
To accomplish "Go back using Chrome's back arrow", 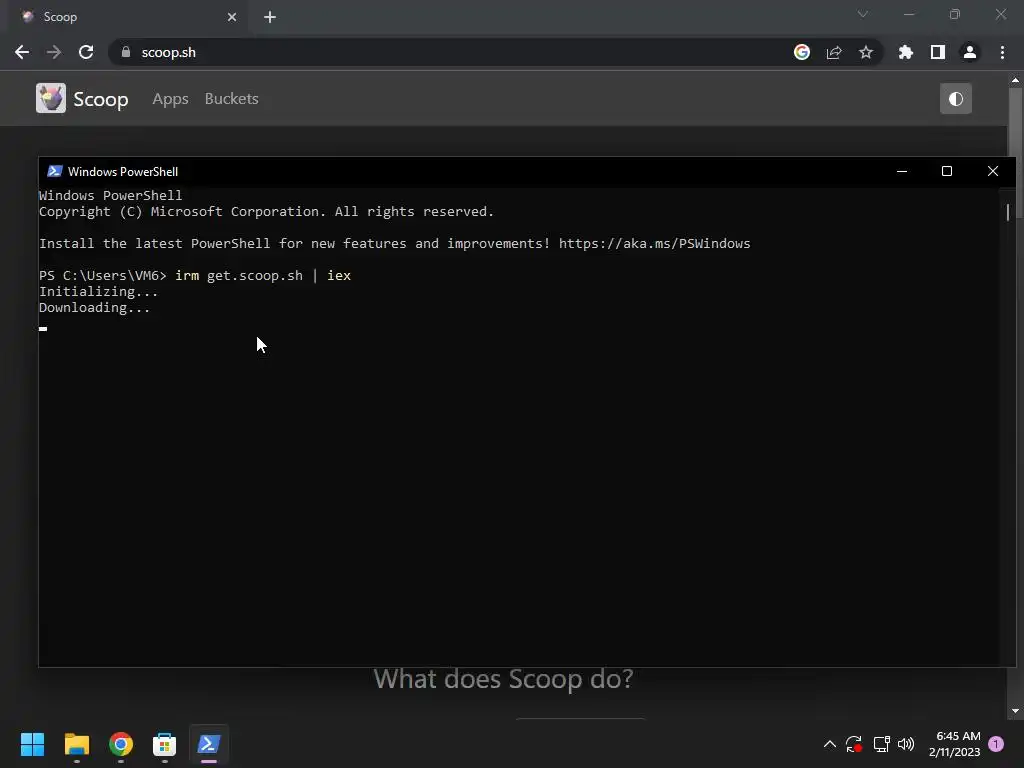I will (22, 52).
